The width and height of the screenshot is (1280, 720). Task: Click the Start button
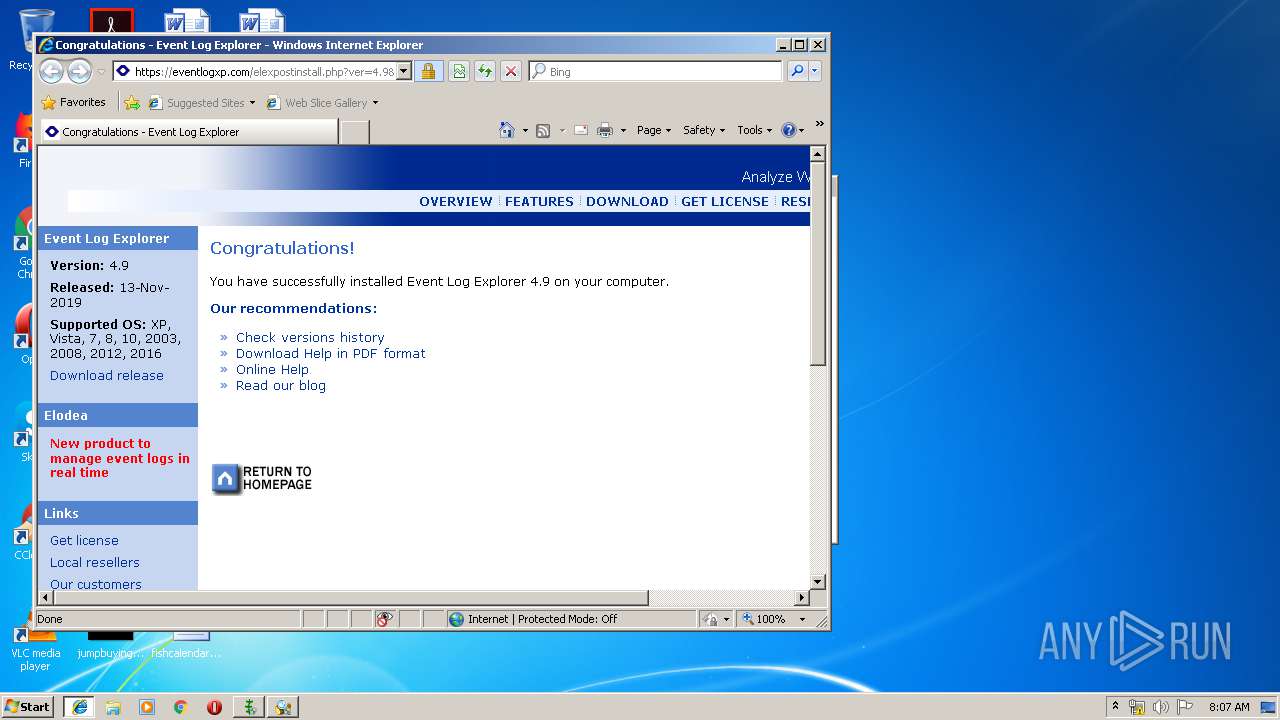(x=28, y=706)
